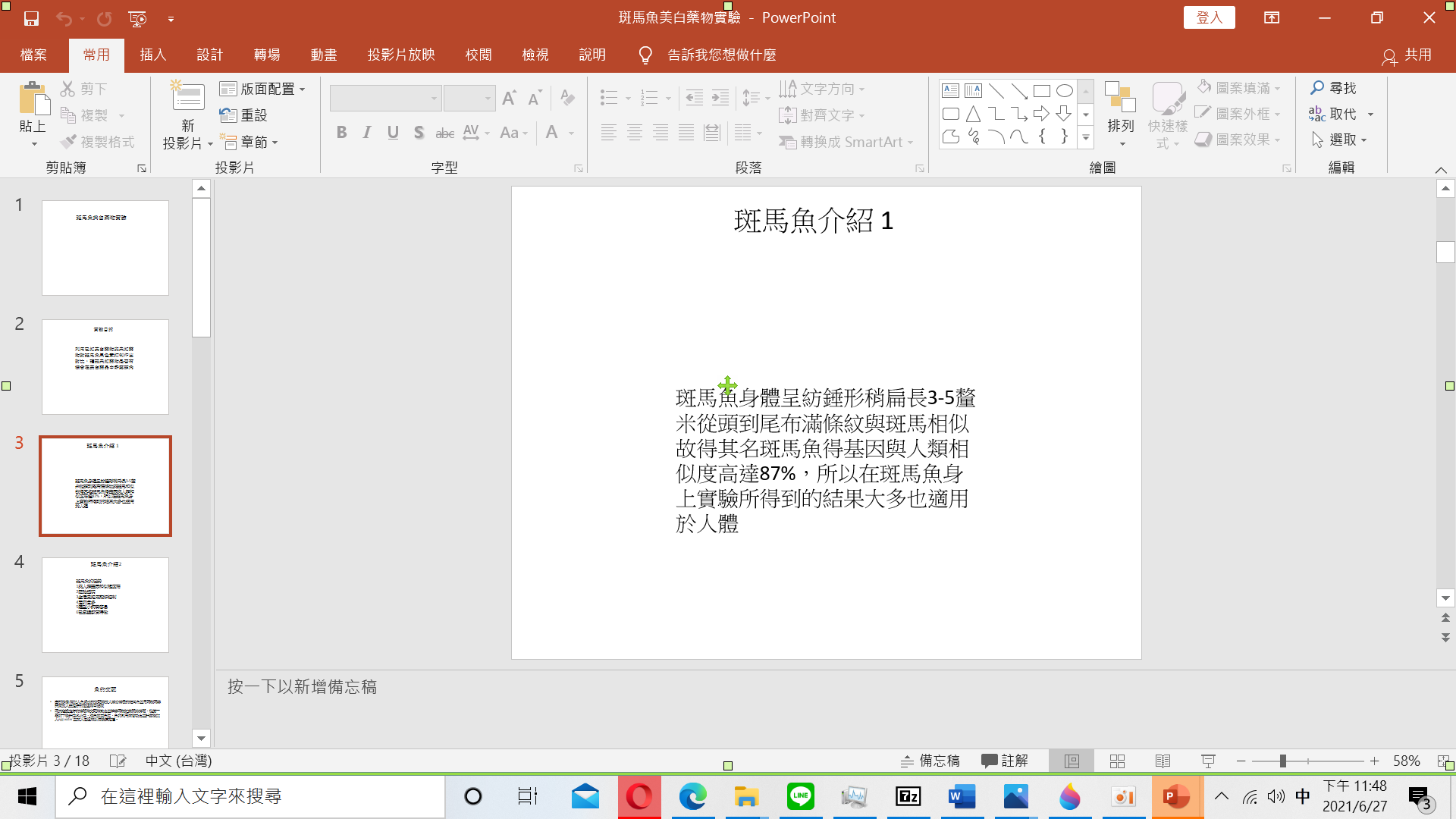Image resolution: width=1456 pixels, height=819 pixels.
Task: Toggle text Shadow effect
Action: coord(419,133)
